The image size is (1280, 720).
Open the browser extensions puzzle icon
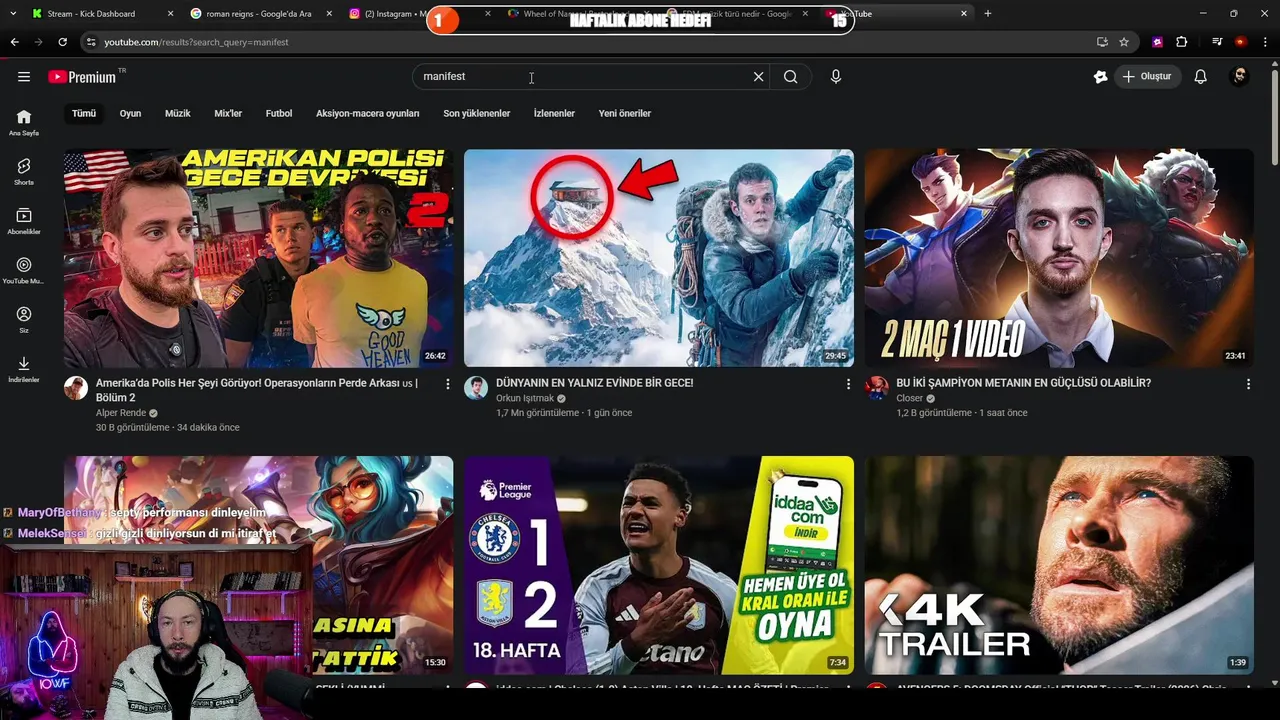click(x=1182, y=42)
